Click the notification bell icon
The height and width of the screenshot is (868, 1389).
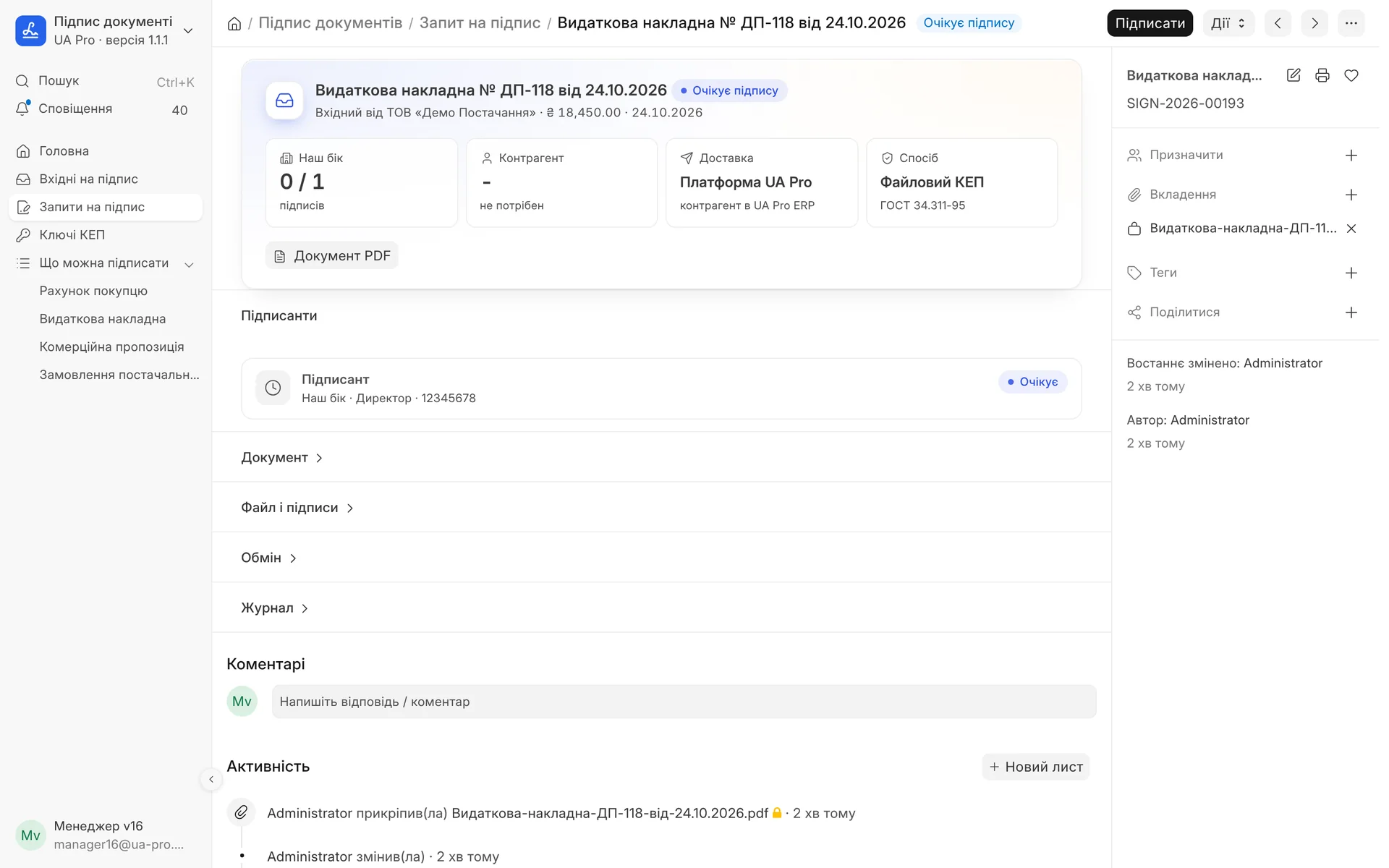tap(23, 109)
